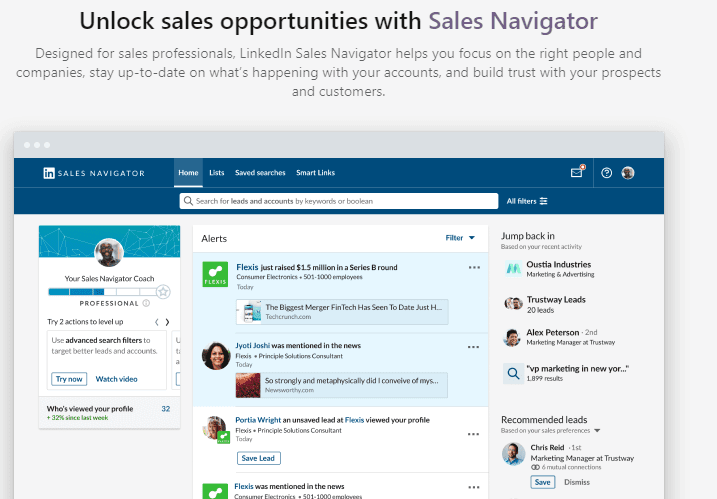Click the Try now button

coord(69,379)
